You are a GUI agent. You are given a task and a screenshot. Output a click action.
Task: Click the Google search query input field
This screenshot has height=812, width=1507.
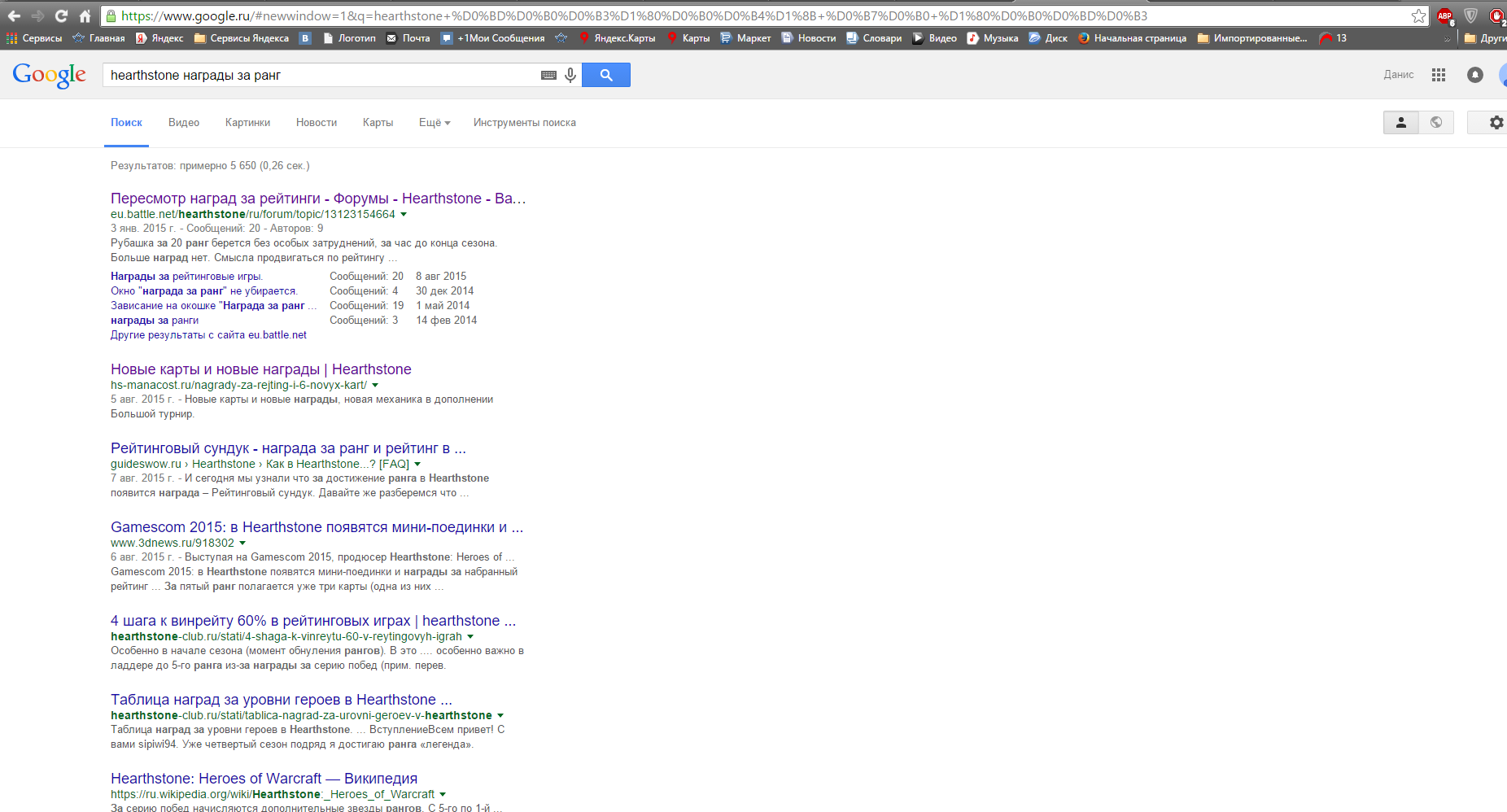click(x=323, y=75)
